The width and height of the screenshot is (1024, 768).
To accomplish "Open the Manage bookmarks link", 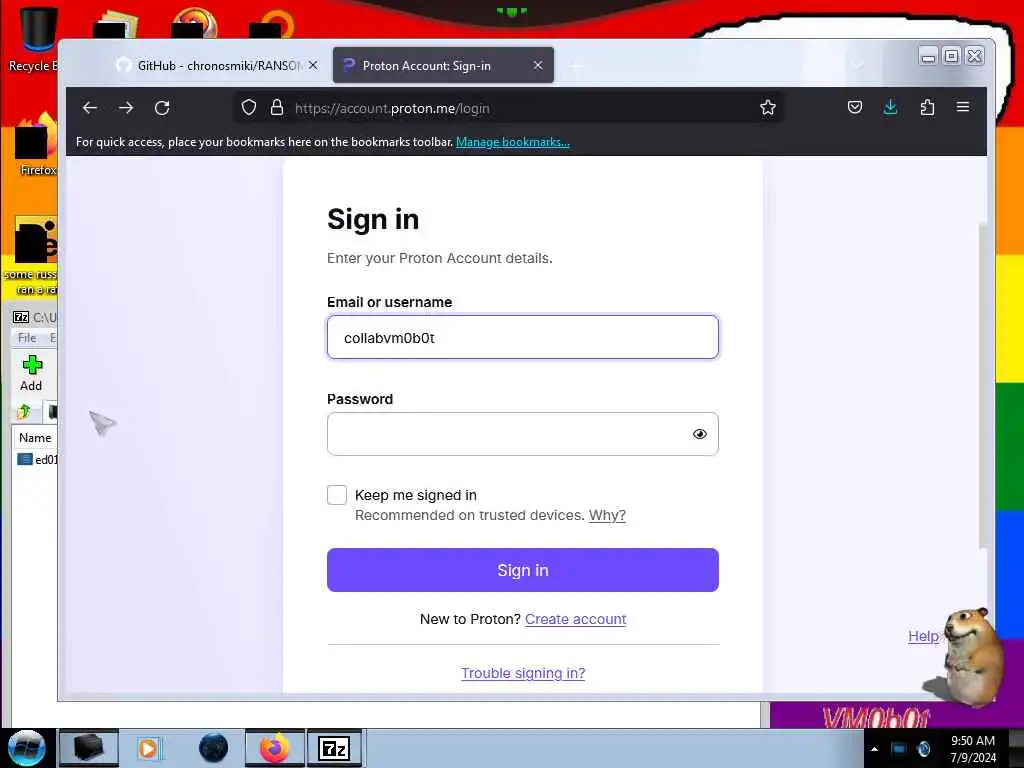I will [x=513, y=142].
